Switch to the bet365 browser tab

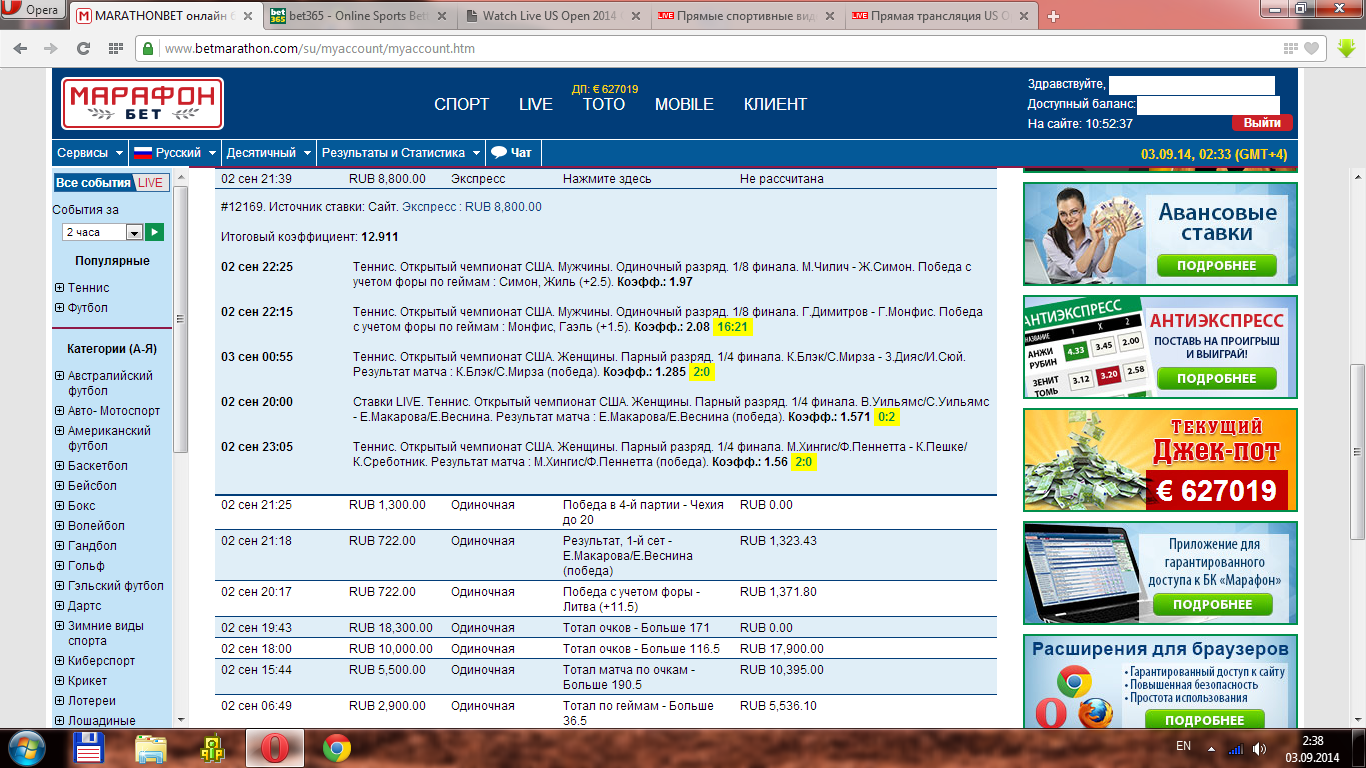(x=361, y=16)
